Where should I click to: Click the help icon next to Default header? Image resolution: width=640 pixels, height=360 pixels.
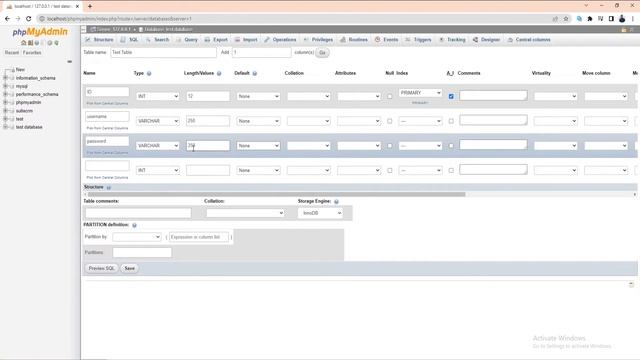pos(255,73)
